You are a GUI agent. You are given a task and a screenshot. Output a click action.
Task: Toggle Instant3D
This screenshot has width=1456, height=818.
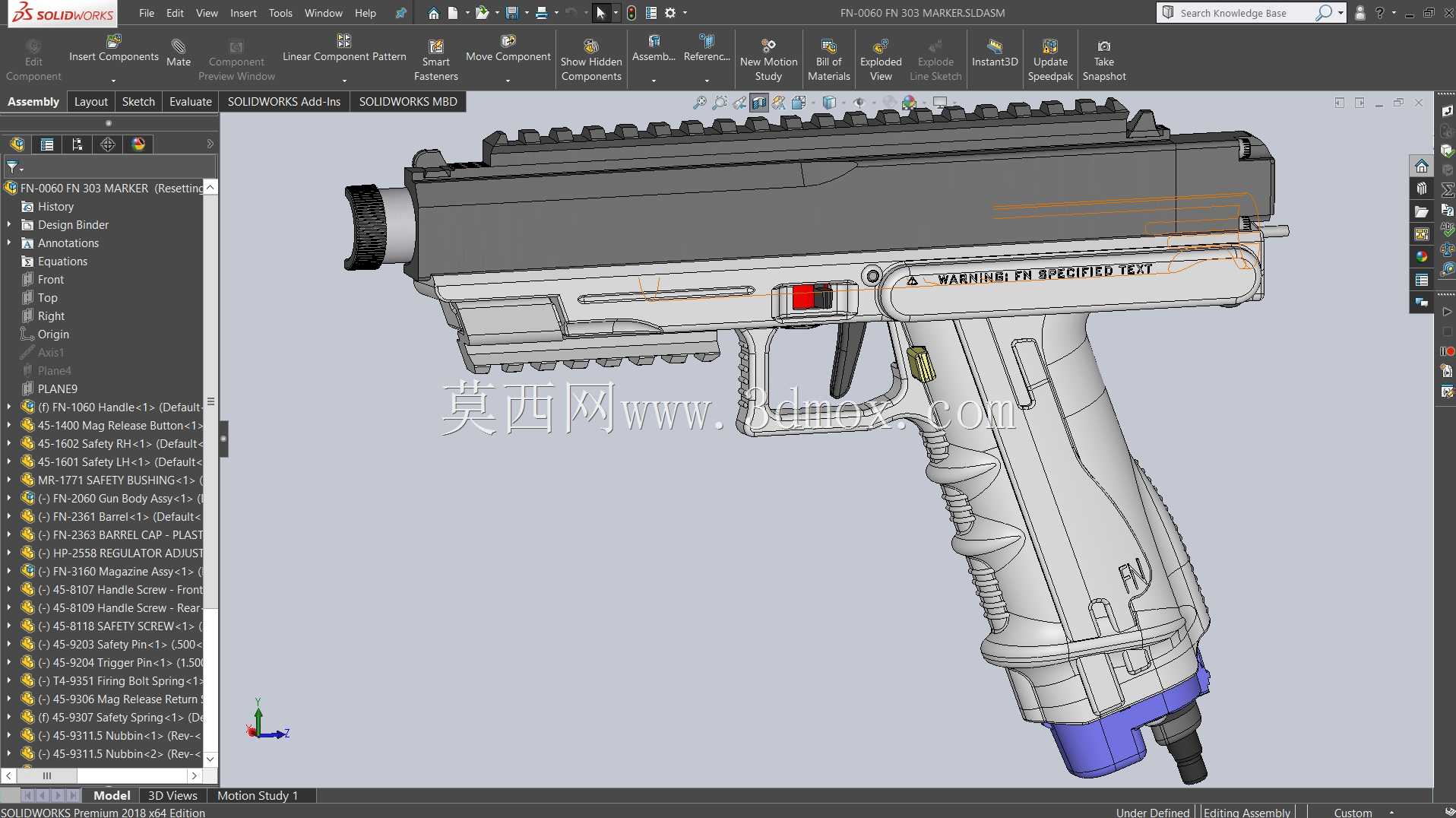995,52
